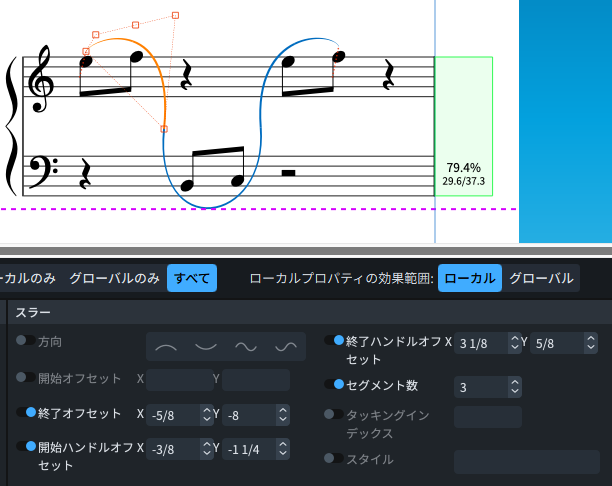This screenshot has width=612, height=486.
Task: Click the 終了オフセット Y value stepper
Action: (282, 415)
